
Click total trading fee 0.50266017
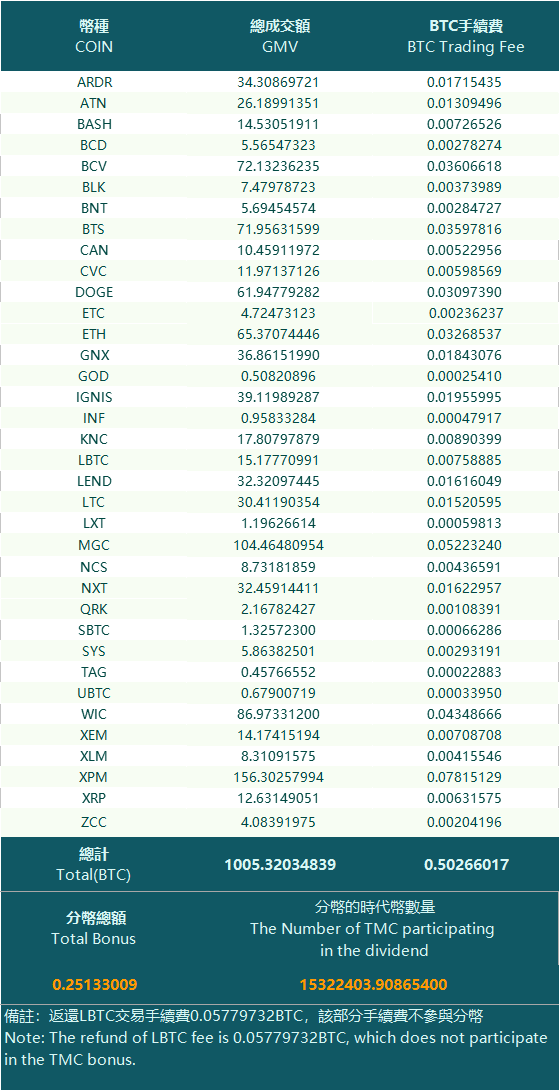click(x=467, y=865)
